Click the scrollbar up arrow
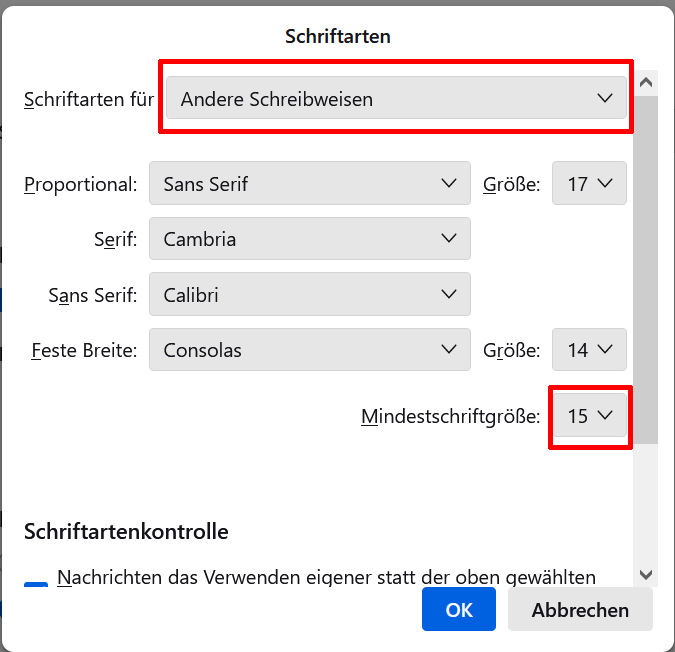This screenshot has width=675, height=652. tap(645, 82)
